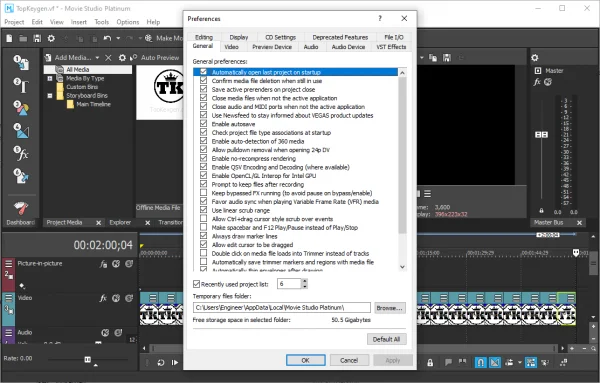The image size is (600, 383).
Task: Check Double click on media file loads Trimmer
Action: (204, 253)
